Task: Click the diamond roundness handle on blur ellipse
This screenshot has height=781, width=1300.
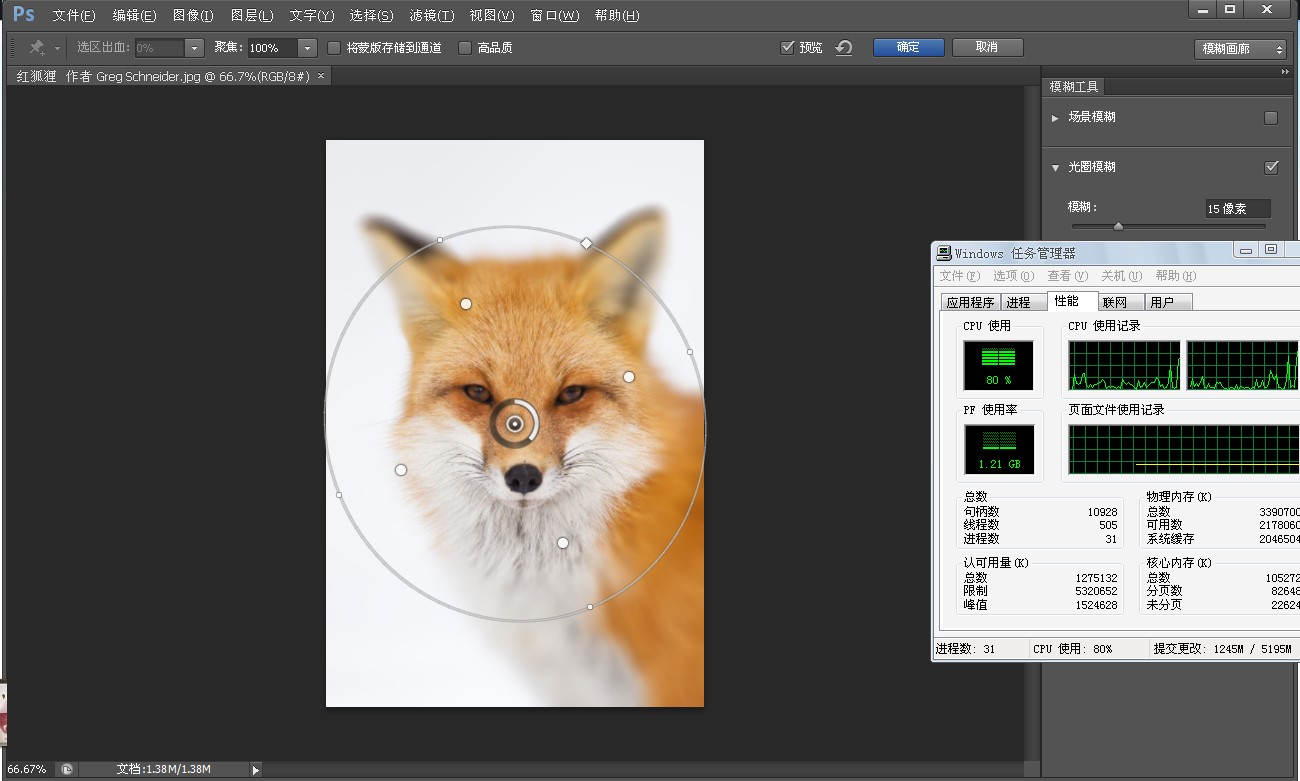Action: pos(586,243)
